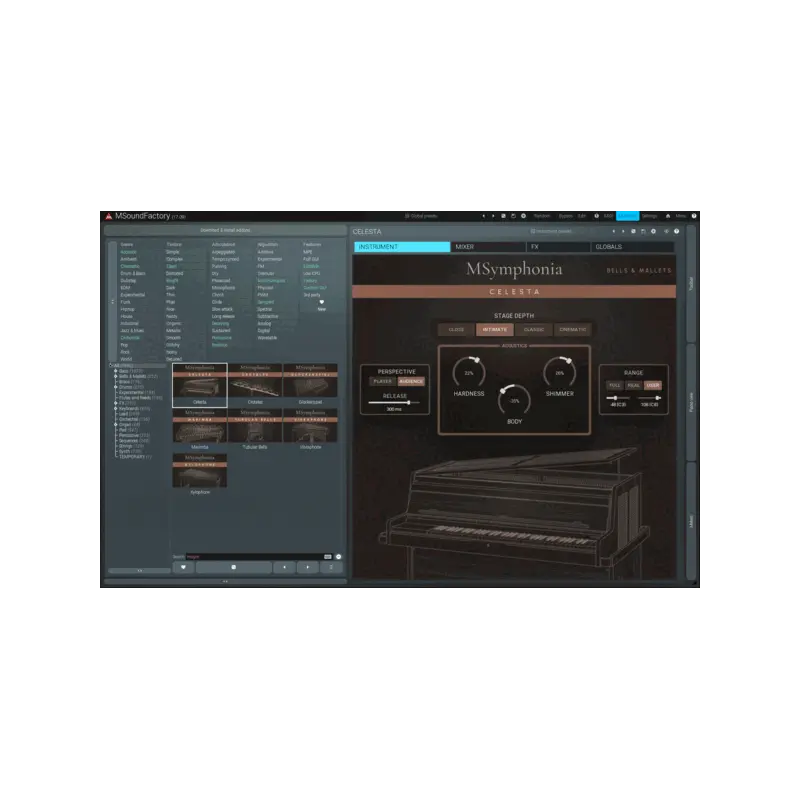
Task: Expand the FX category tree node
Action: point(116,403)
